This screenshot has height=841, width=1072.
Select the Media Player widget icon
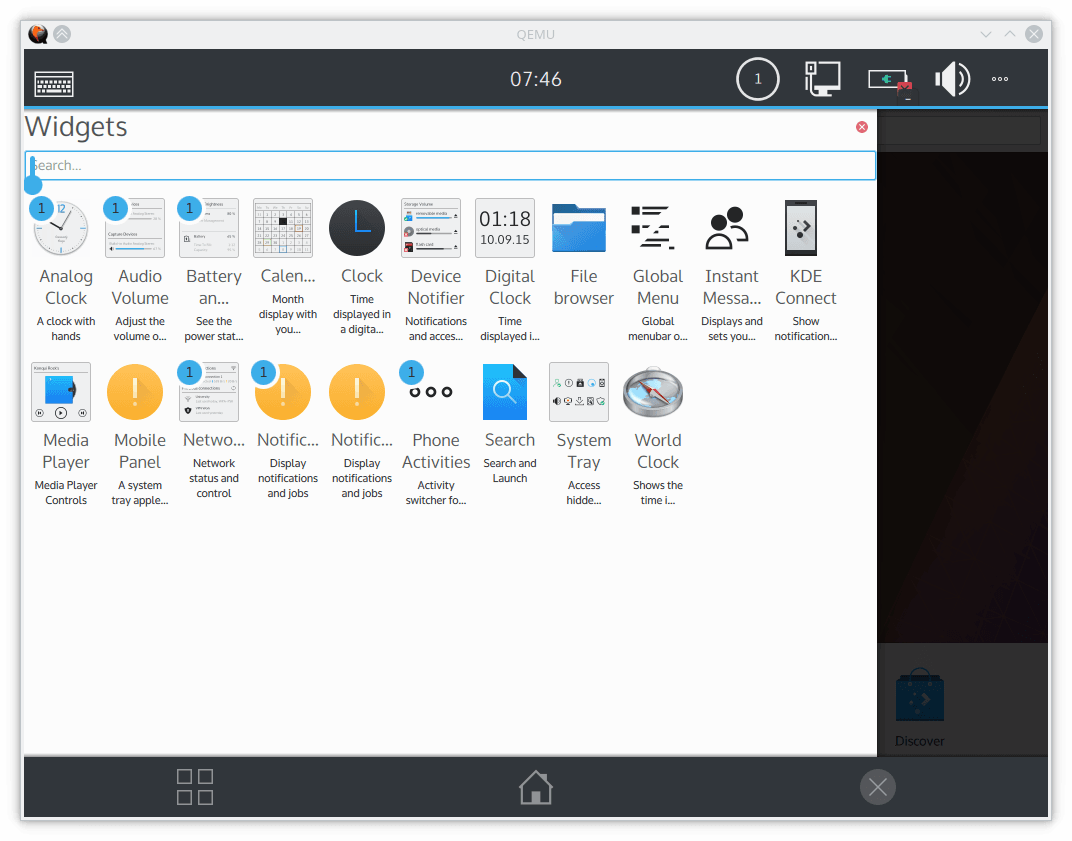(x=61, y=392)
